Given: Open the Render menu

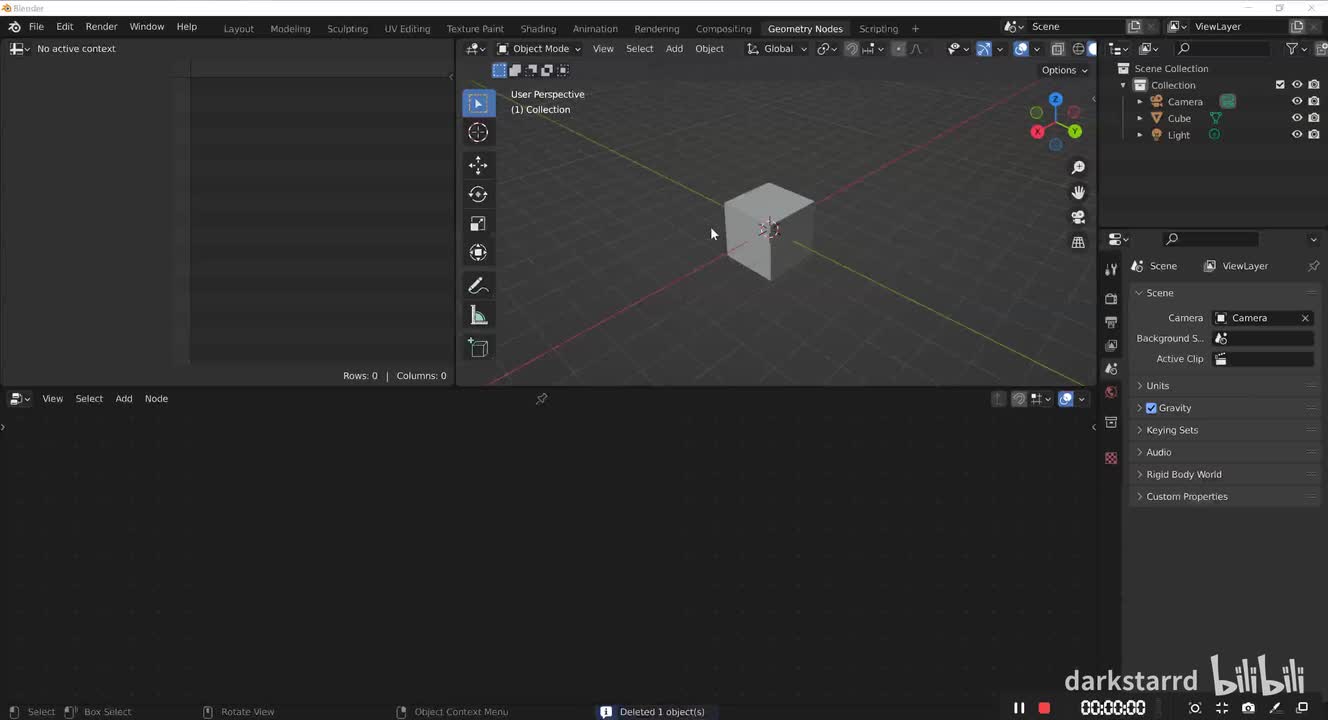Looking at the screenshot, I should [x=101, y=27].
